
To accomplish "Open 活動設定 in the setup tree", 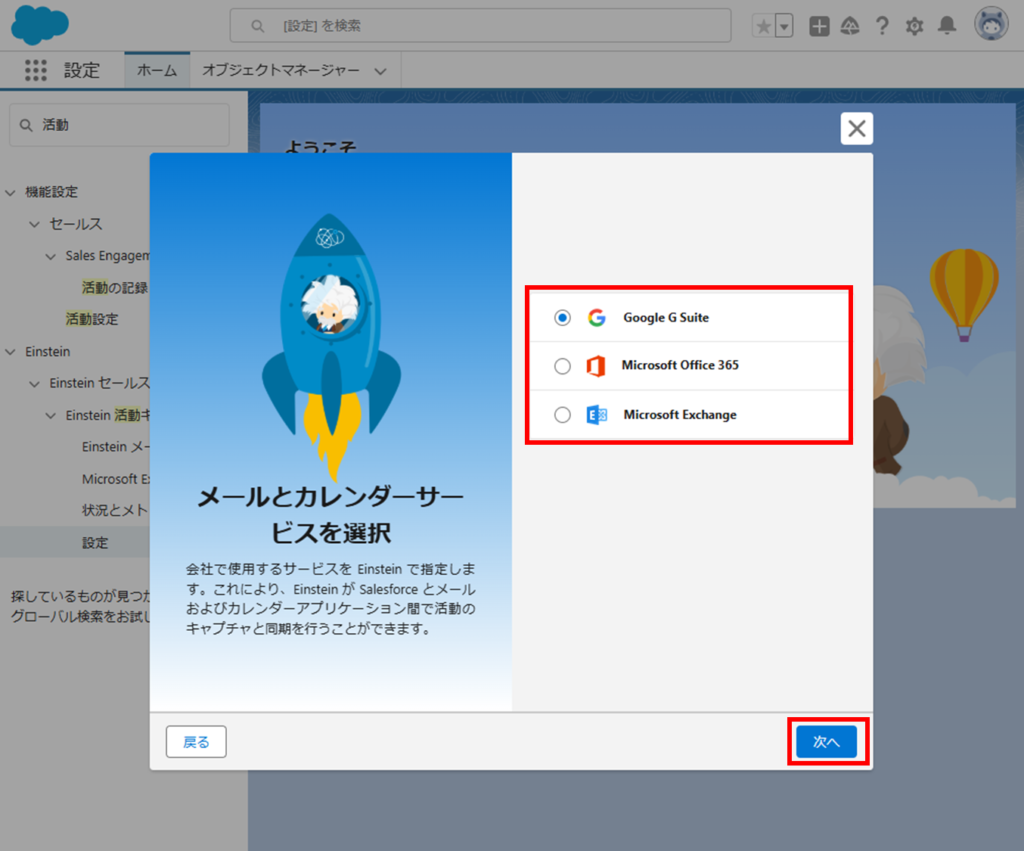I will click(91, 319).
